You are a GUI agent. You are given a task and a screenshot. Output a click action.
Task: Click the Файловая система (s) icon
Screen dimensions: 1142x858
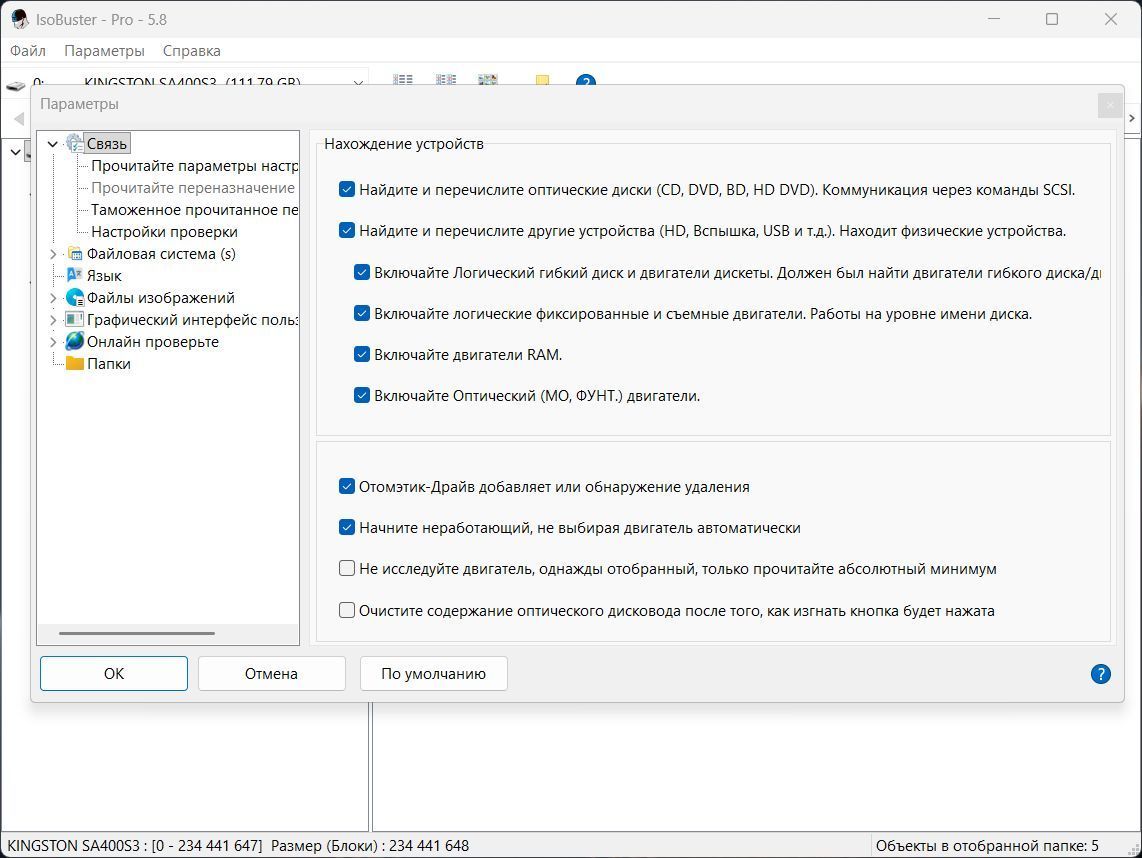tap(75, 253)
